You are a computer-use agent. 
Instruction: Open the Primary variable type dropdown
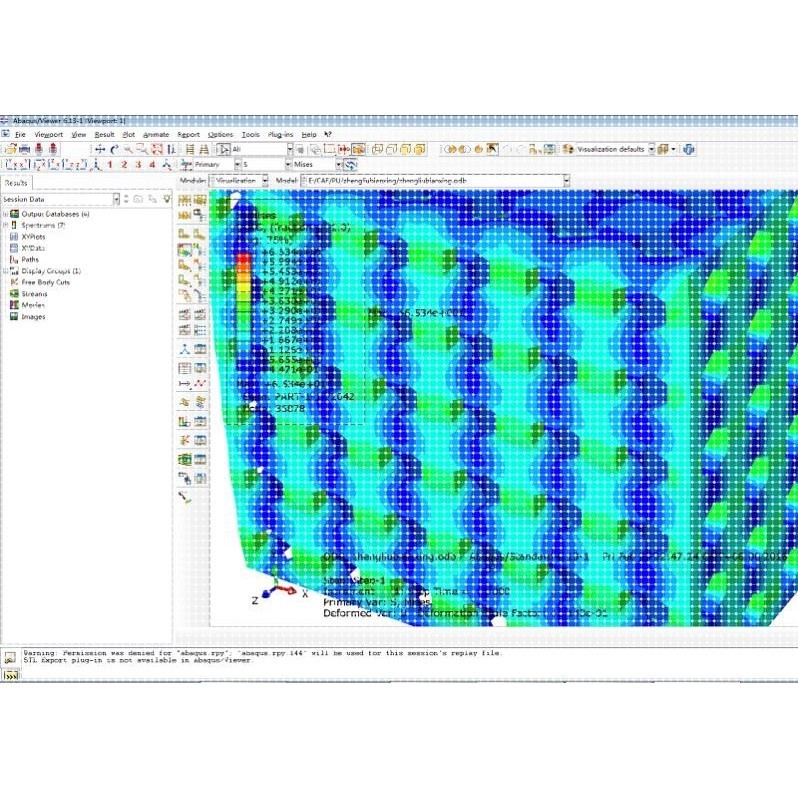(237, 164)
